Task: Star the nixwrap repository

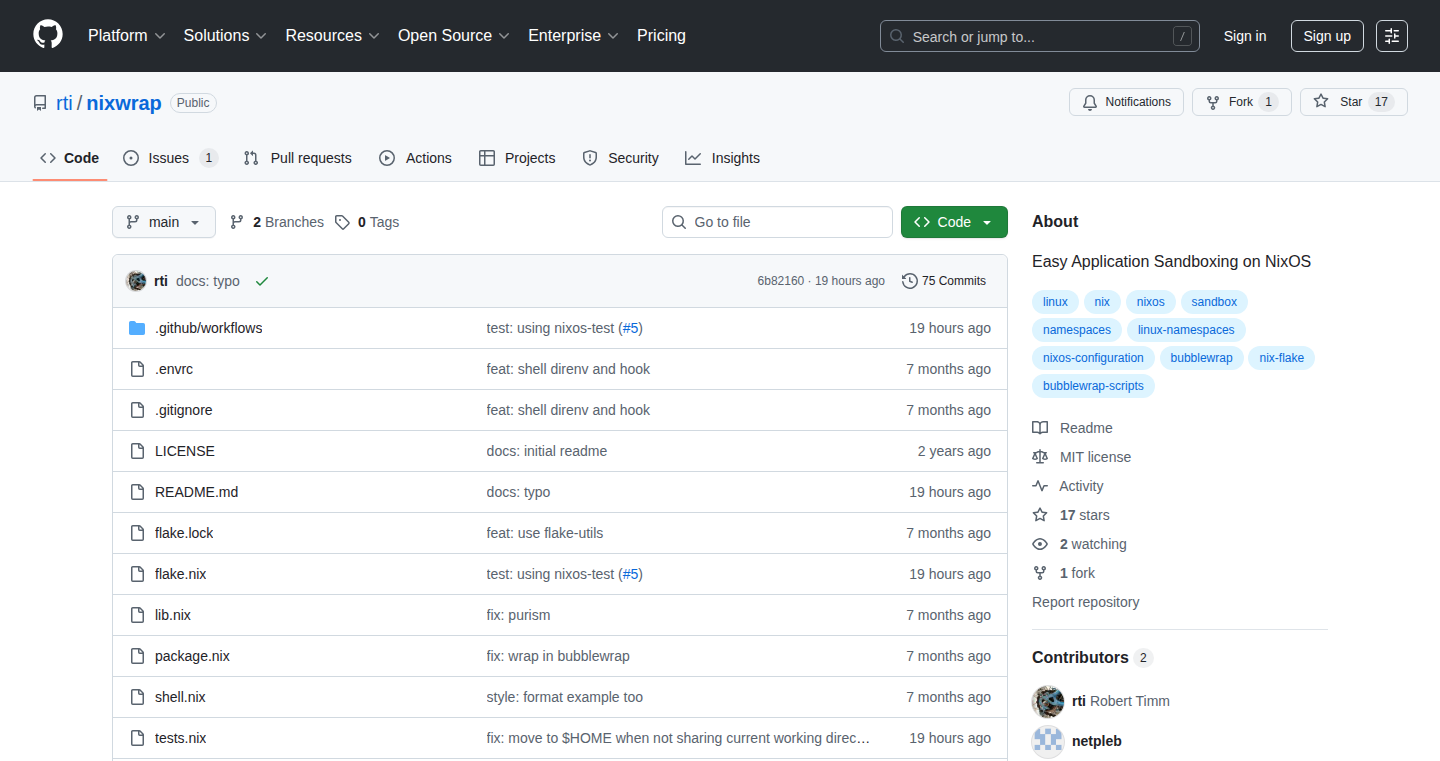Action: click(x=1354, y=102)
